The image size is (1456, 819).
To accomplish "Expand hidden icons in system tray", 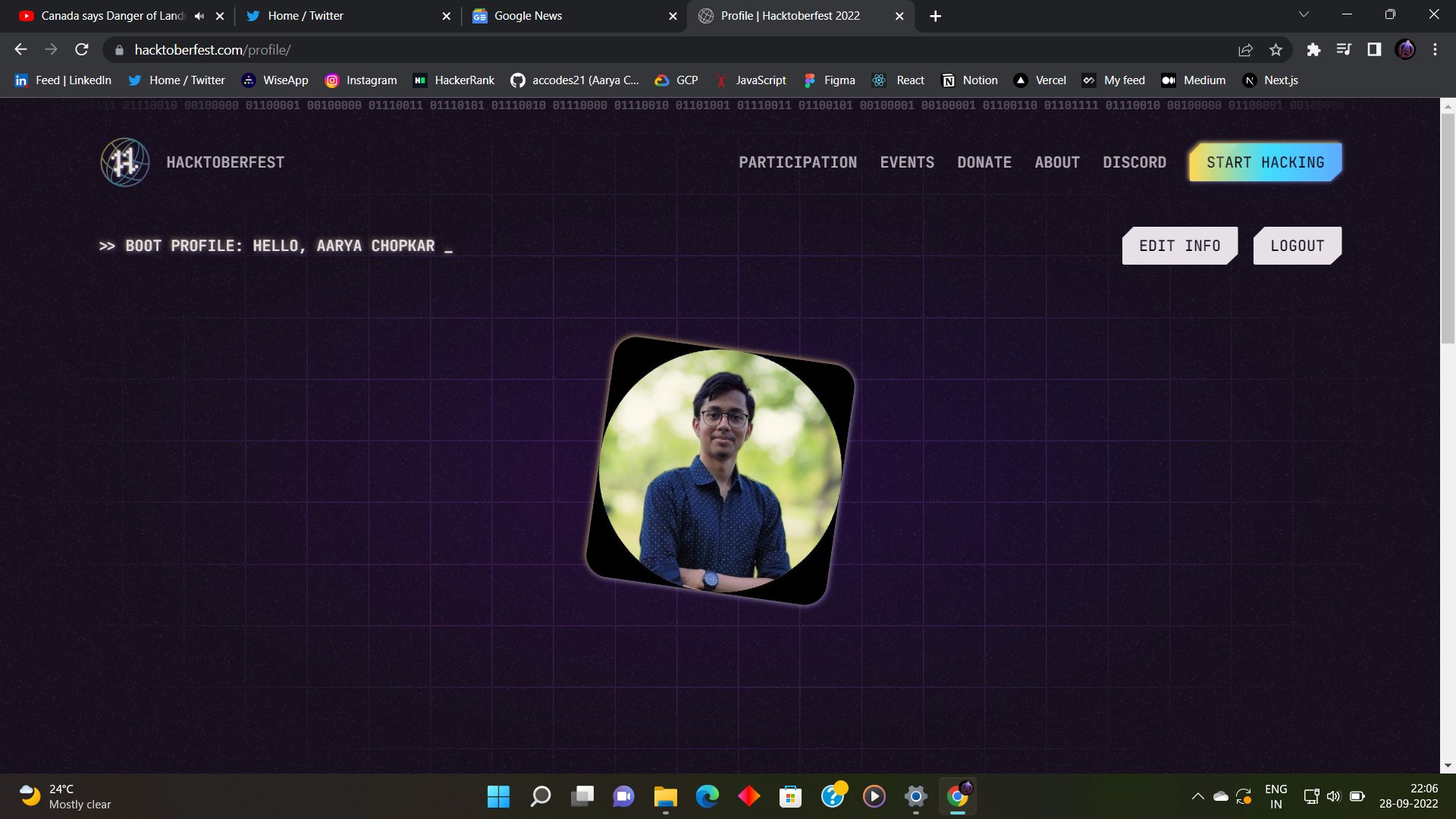I will click(x=1198, y=796).
